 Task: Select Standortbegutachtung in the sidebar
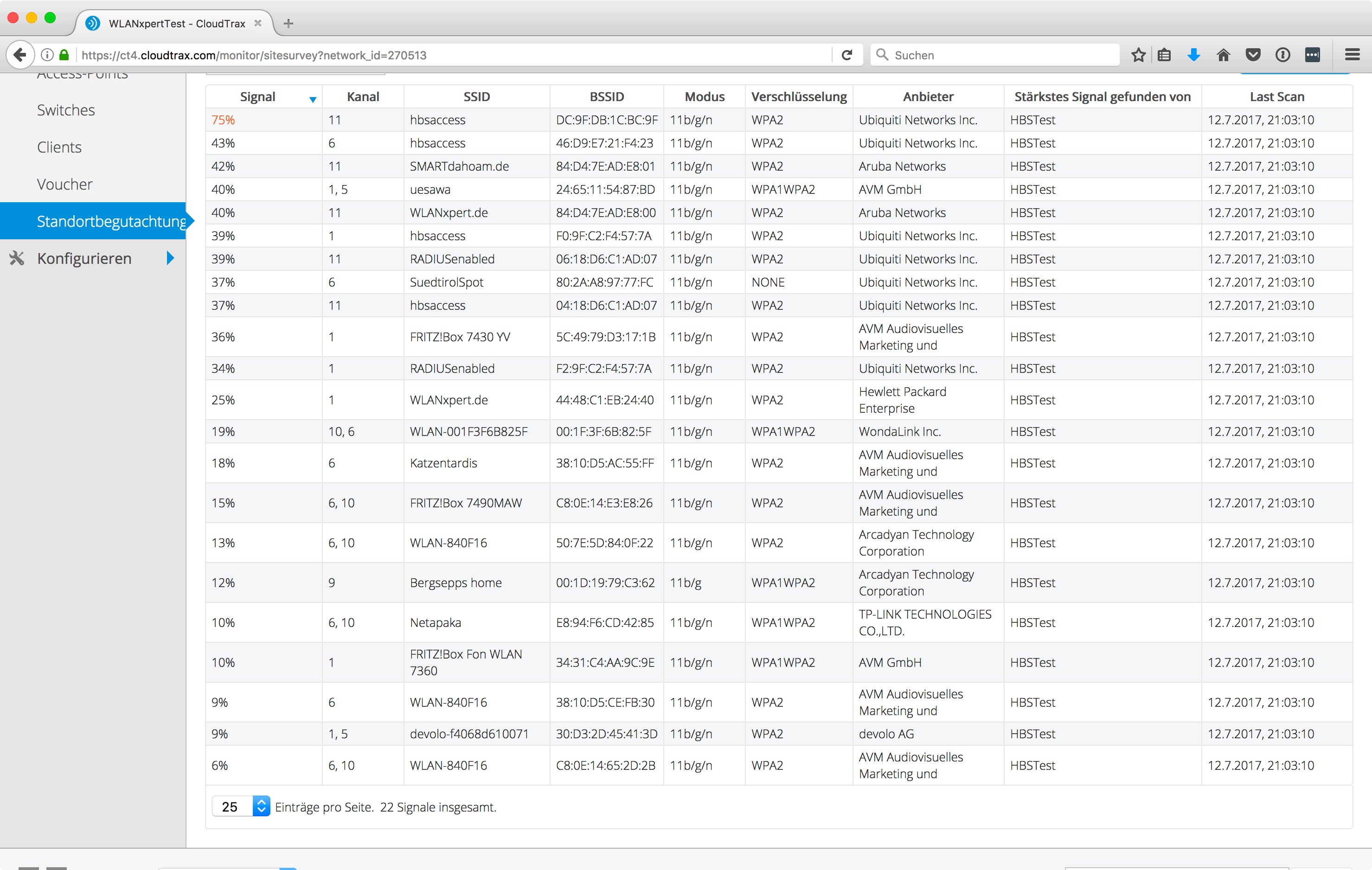(x=93, y=221)
